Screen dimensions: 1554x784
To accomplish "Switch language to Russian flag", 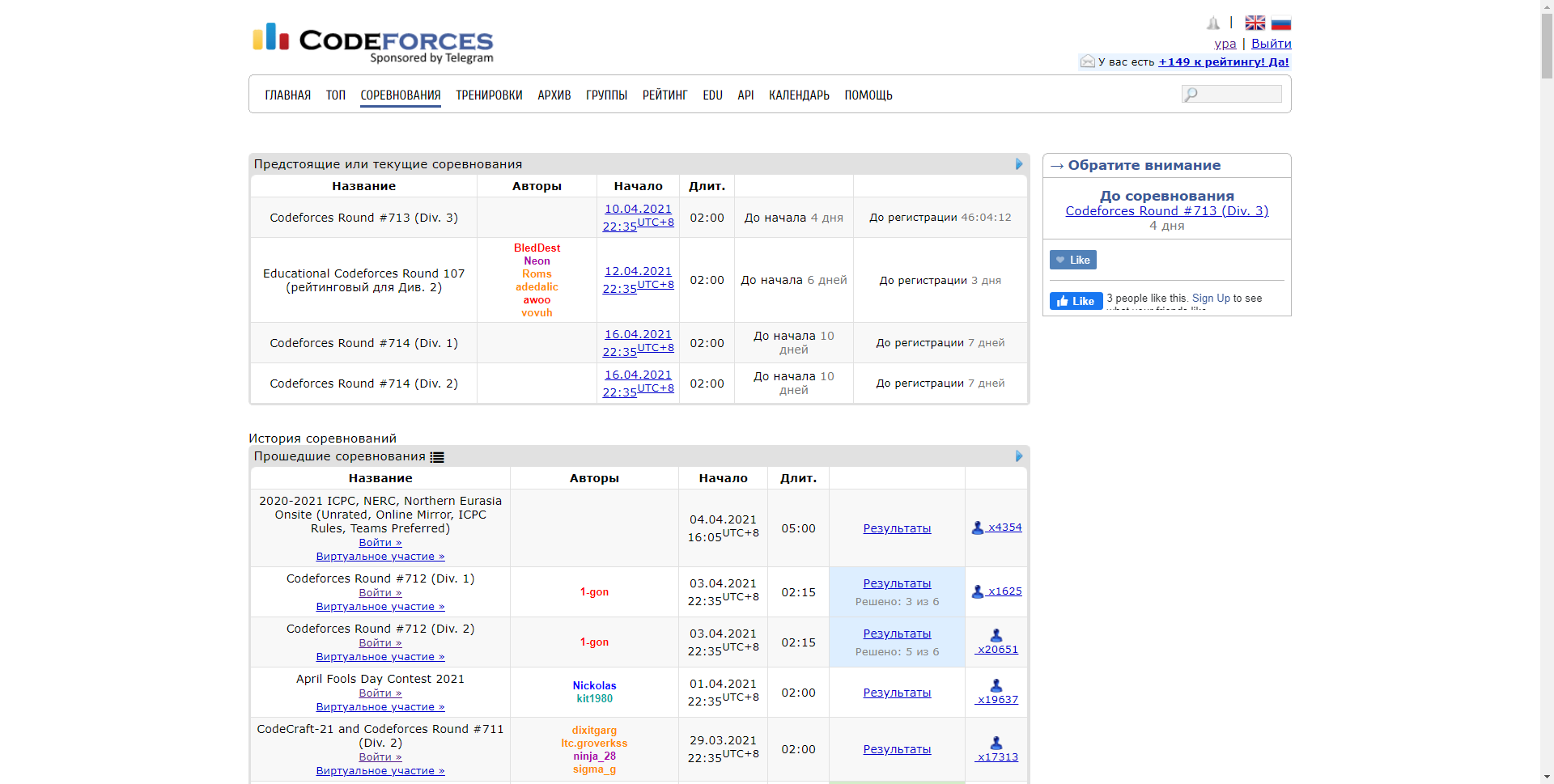I will point(1280,23).
